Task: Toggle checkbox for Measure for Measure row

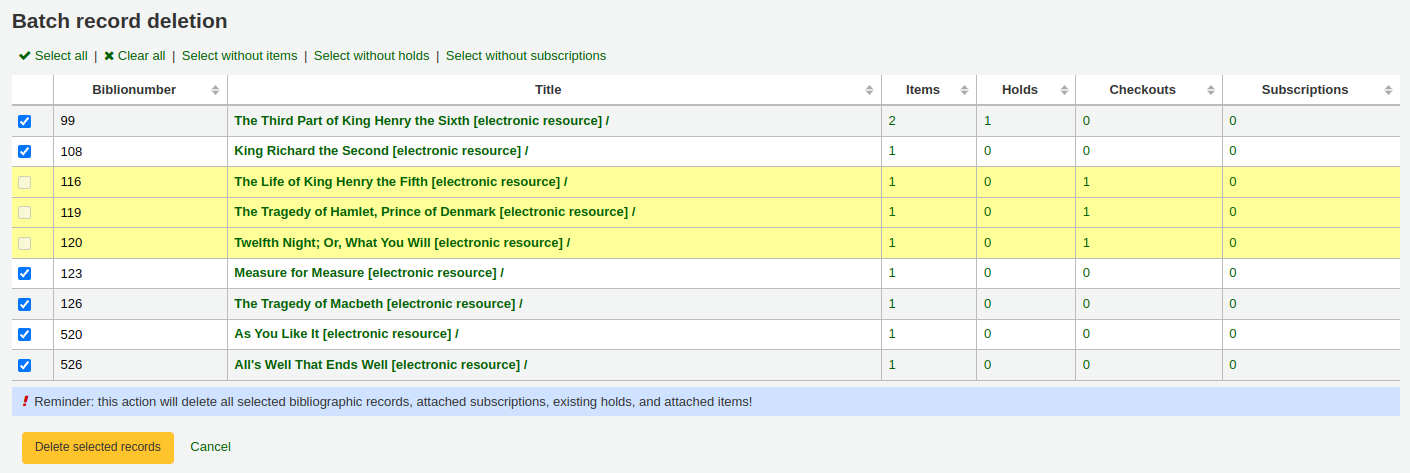Action: pyautogui.click(x=25, y=273)
